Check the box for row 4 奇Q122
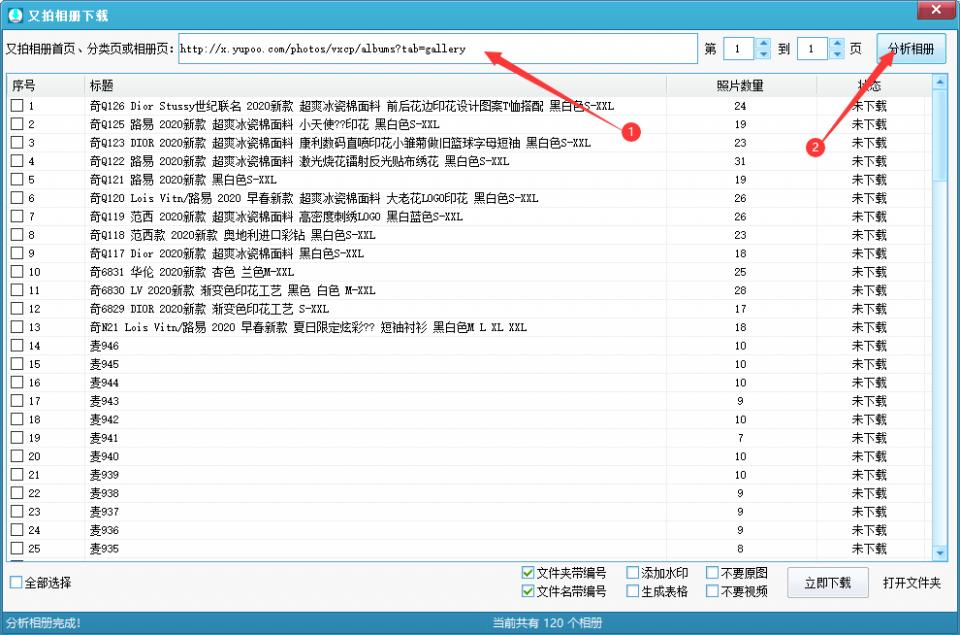 coord(17,160)
